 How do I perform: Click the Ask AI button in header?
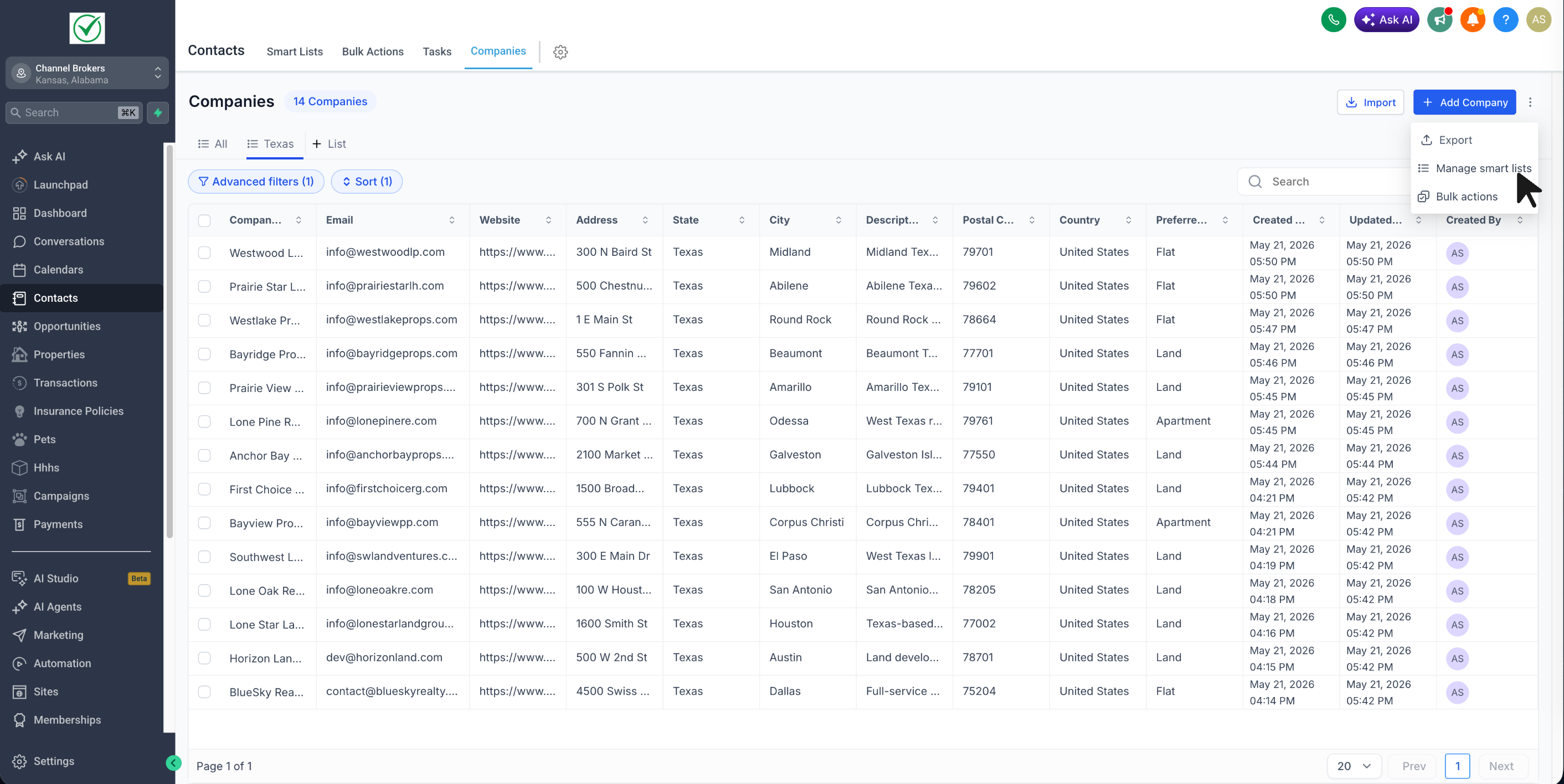[1387, 20]
